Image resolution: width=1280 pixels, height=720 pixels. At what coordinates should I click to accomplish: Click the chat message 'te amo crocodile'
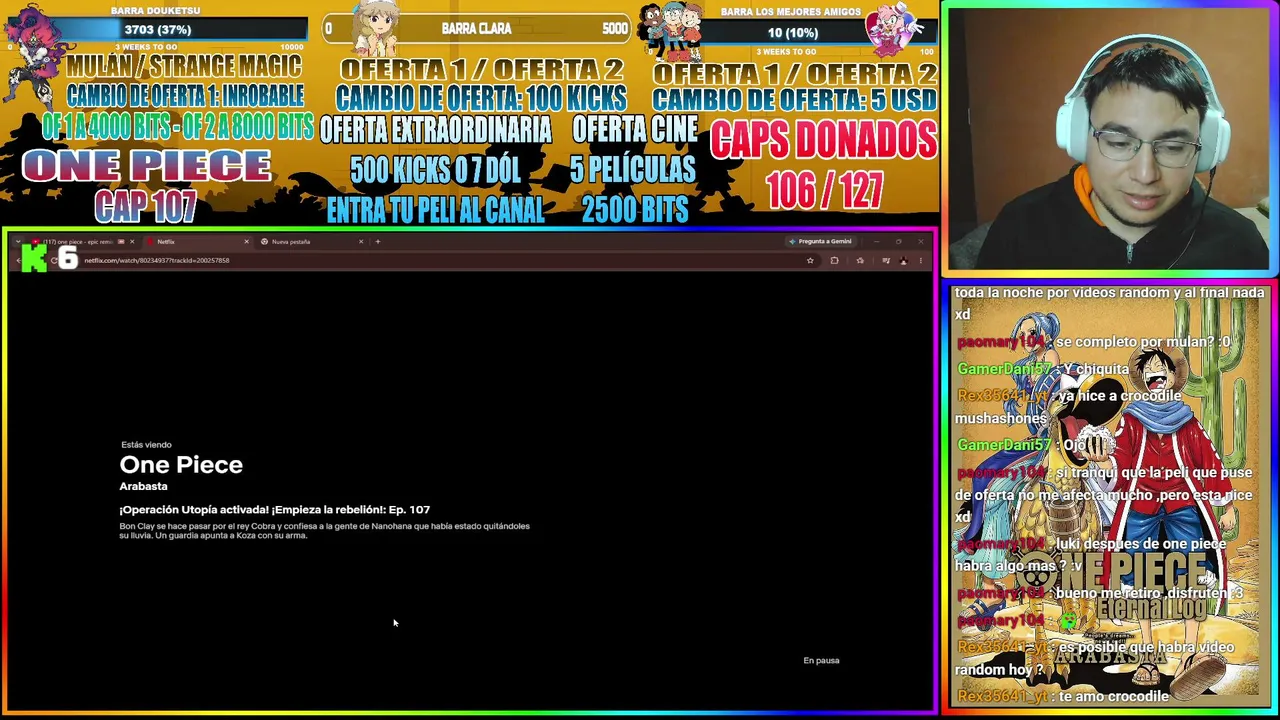pos(1062,697)
